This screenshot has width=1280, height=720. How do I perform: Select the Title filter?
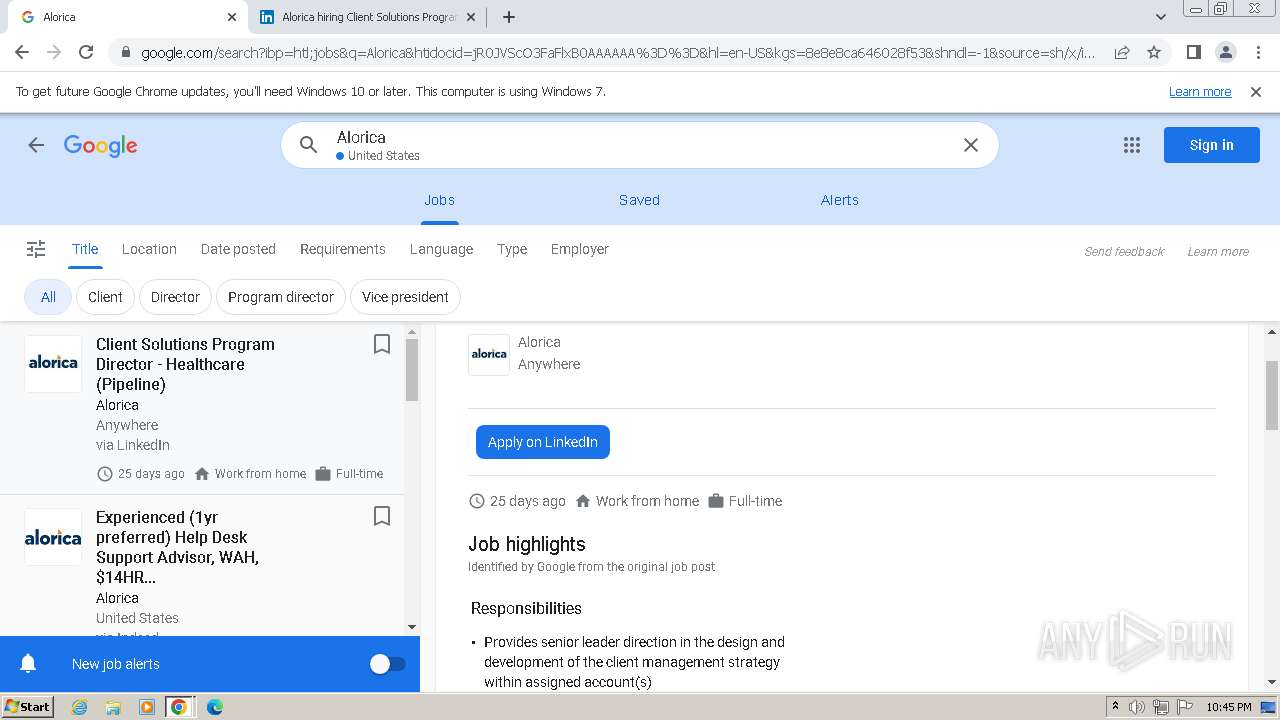(x=85, y=249)
